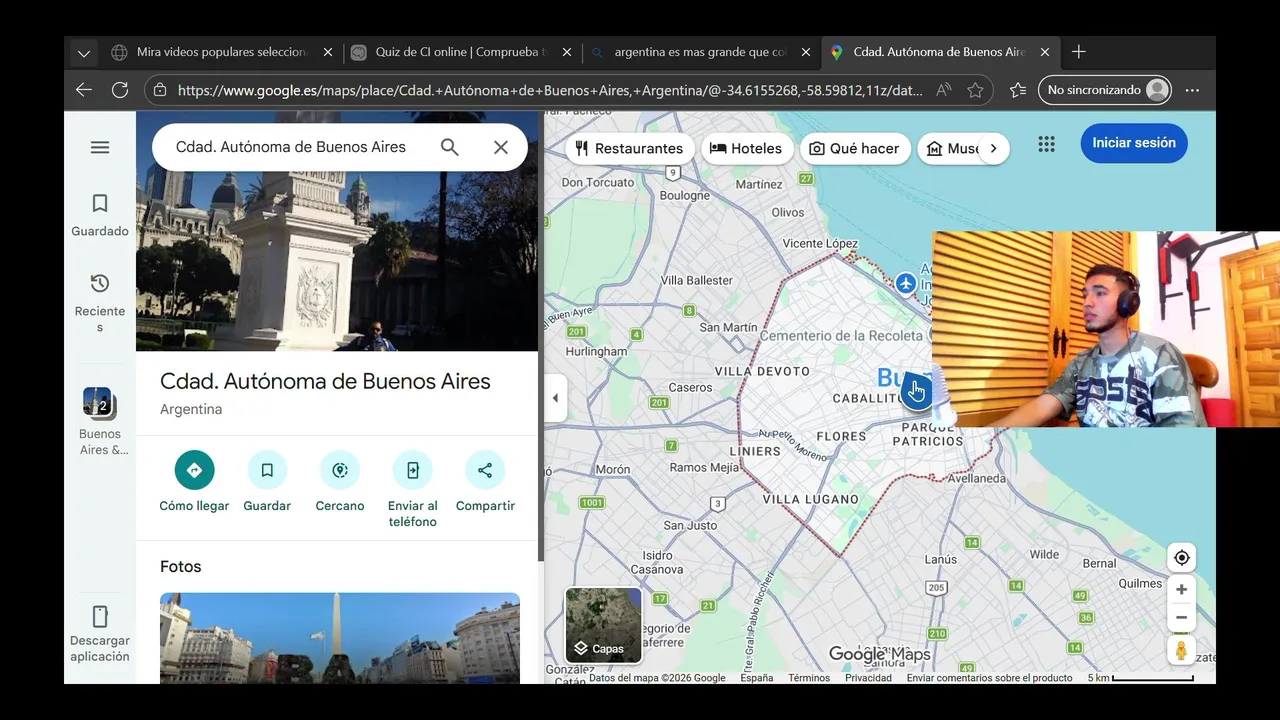This screenshot has height=720, width=1280.
Task: Click the Cómo llegar directions icon
Action: click(194, 470)
